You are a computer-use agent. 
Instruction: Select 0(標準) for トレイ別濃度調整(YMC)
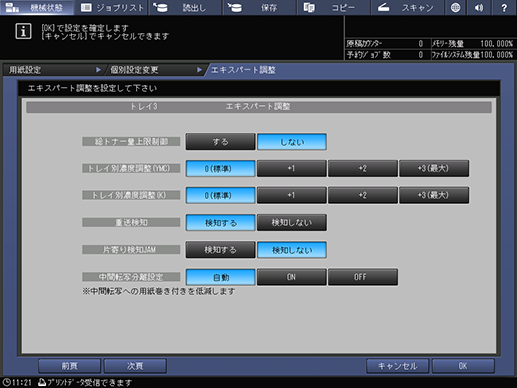coord(220,168)
